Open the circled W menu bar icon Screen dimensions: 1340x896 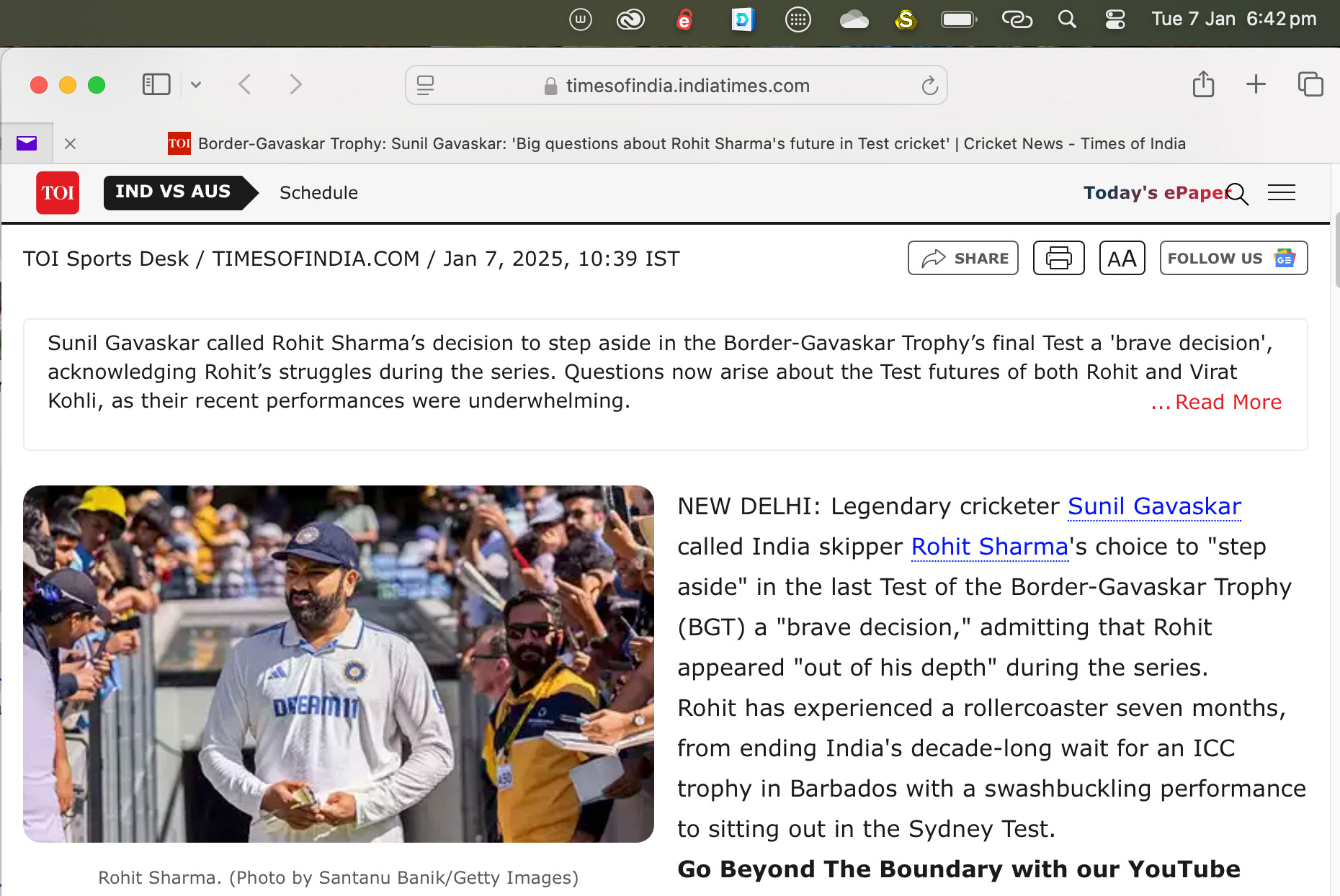pyautogui.click(x=581, y=19)
